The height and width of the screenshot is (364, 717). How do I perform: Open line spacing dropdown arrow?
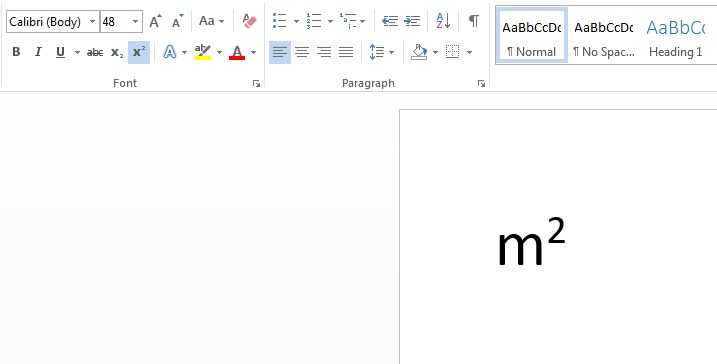[391, 52]
